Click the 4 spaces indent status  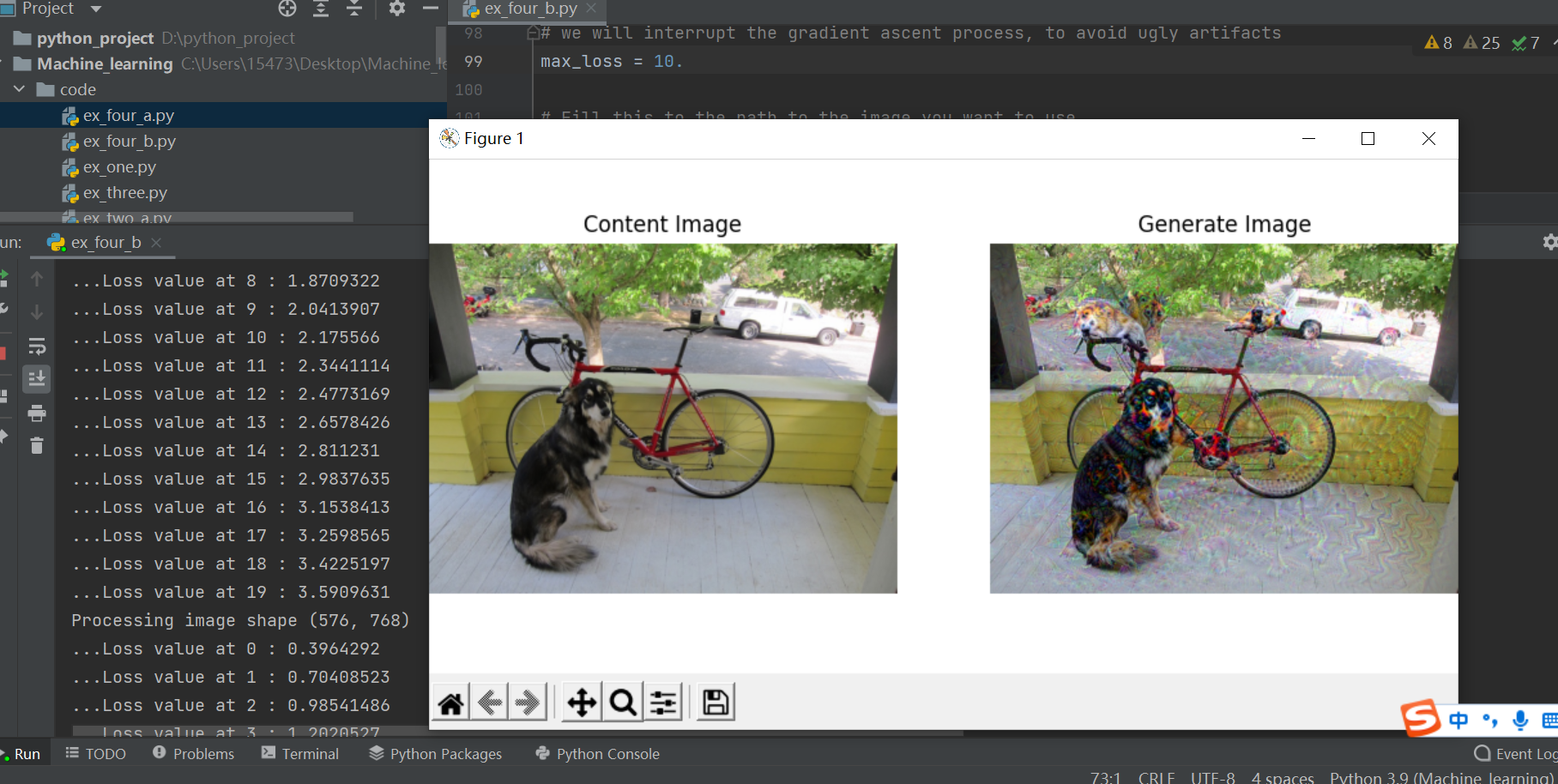tap(1283, 777)
